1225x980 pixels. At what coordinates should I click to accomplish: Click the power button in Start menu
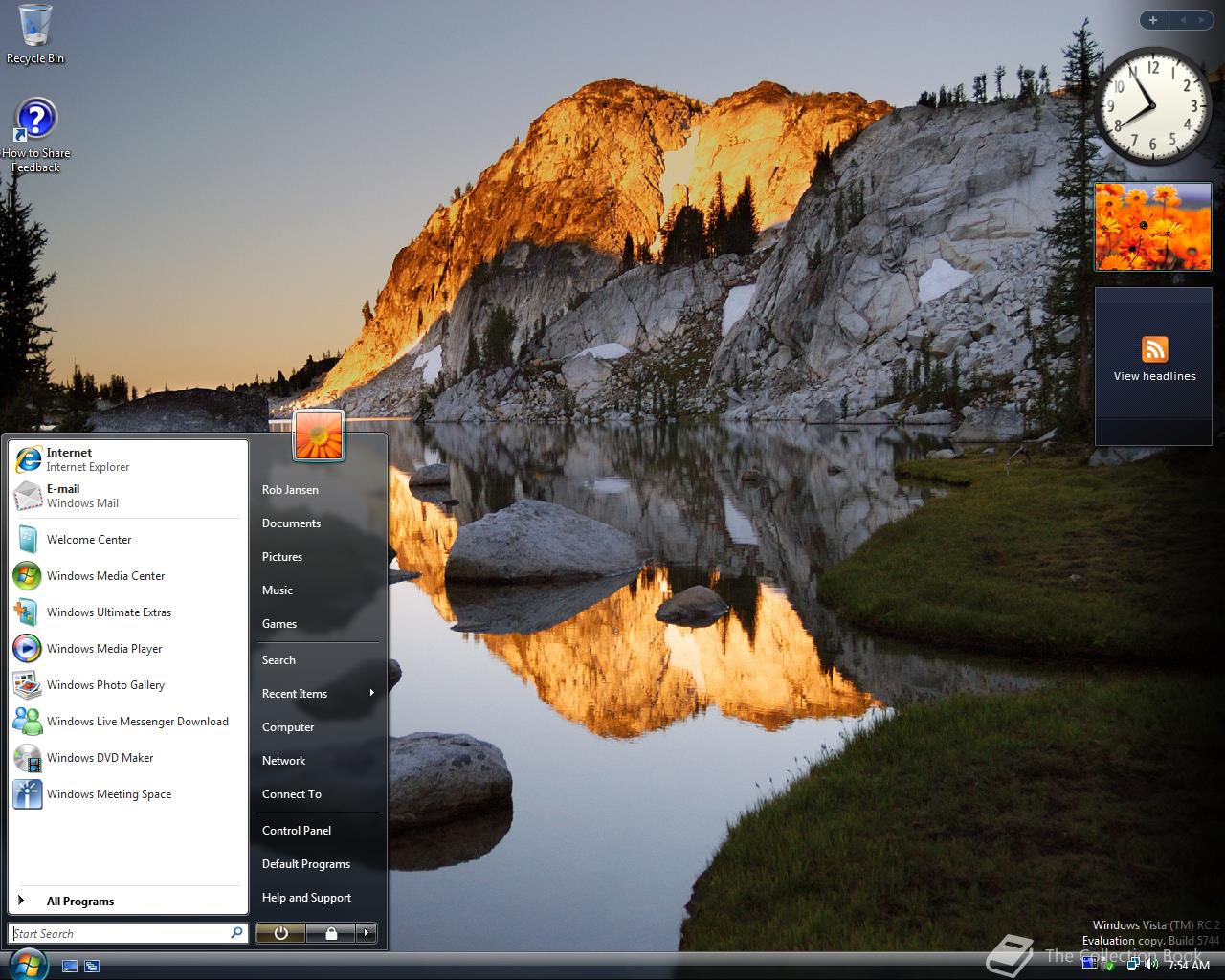point(280,933)
